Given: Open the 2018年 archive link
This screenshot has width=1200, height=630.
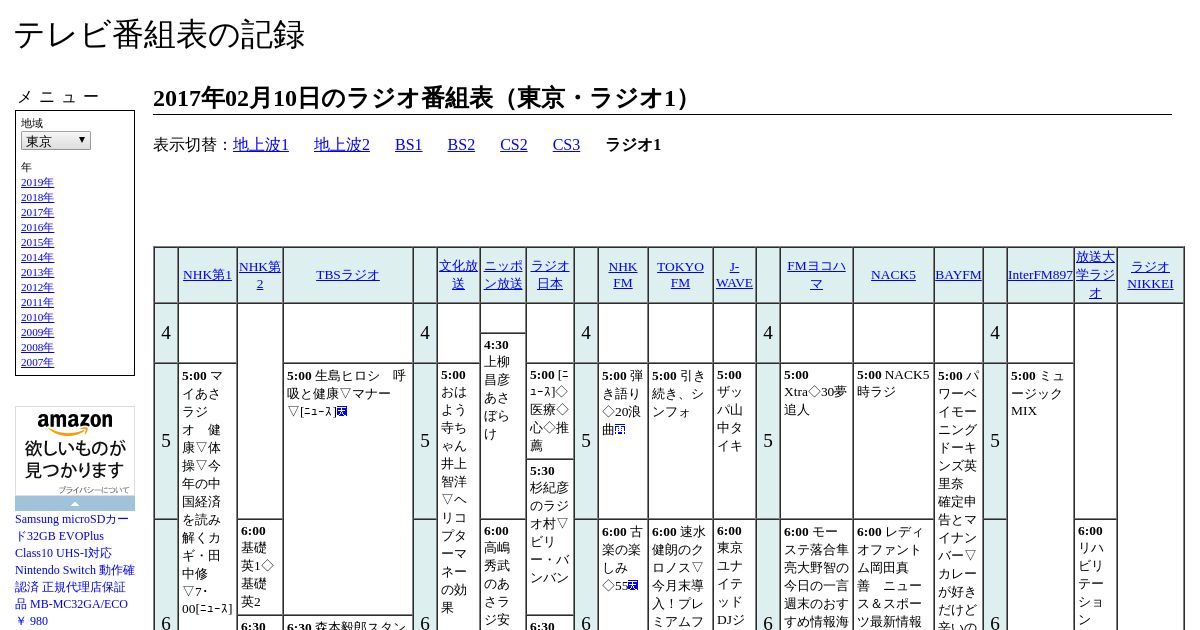Looking at the screenshot, I should (37, 197).
